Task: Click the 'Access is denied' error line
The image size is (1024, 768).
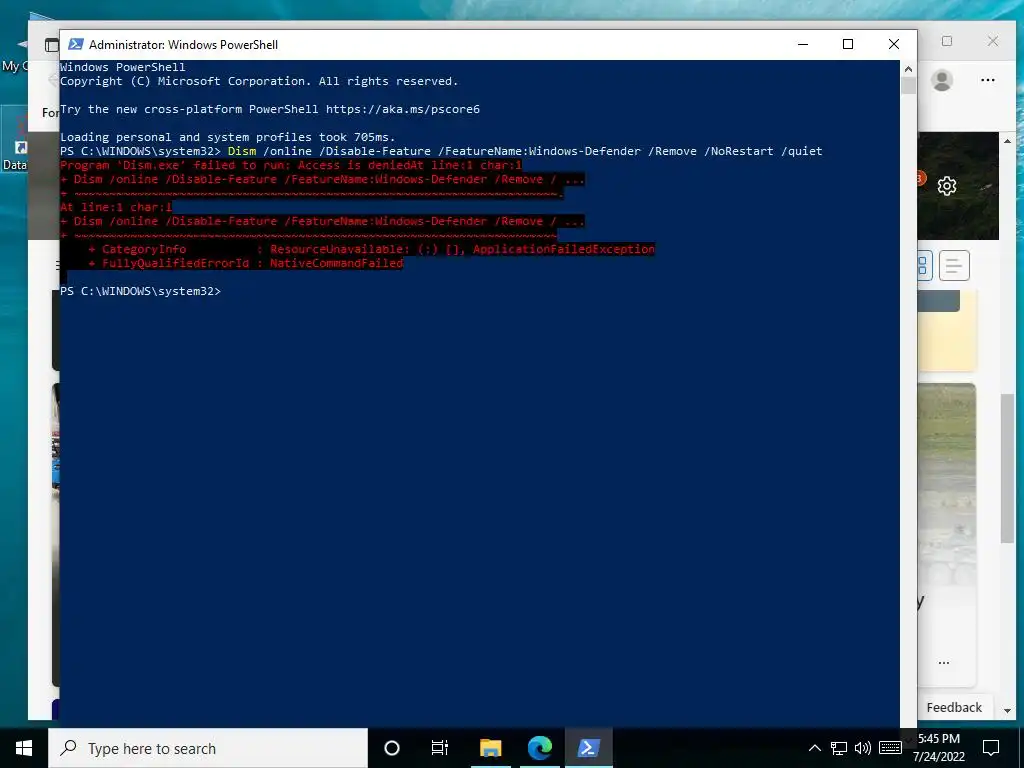Action: pyautogui.click(x=291, y=165)
